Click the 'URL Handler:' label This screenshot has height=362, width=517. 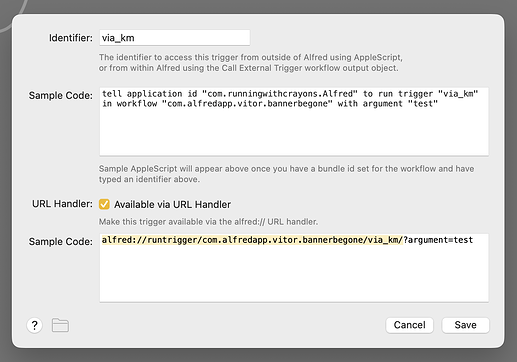click(62, 204)
